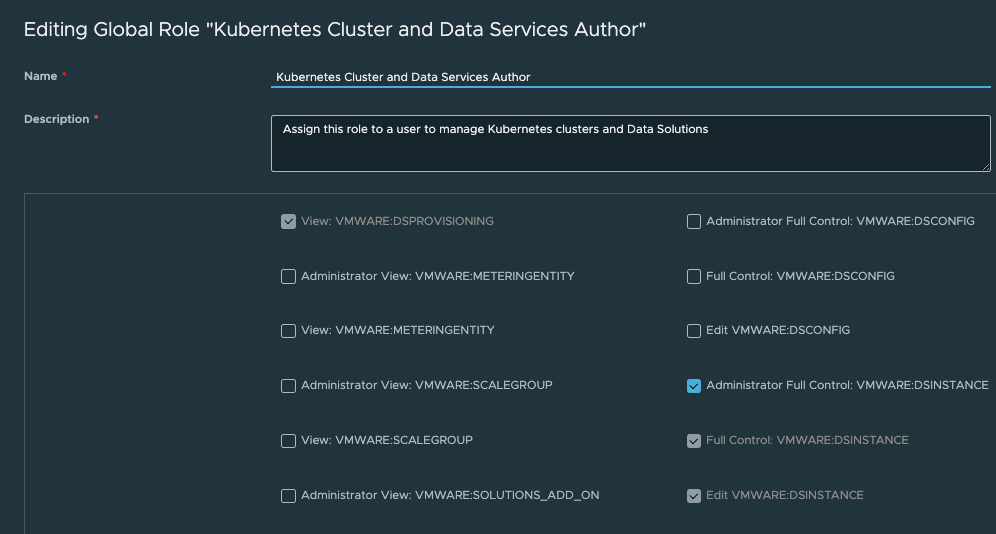Click the Name field label

coord(40,77)
